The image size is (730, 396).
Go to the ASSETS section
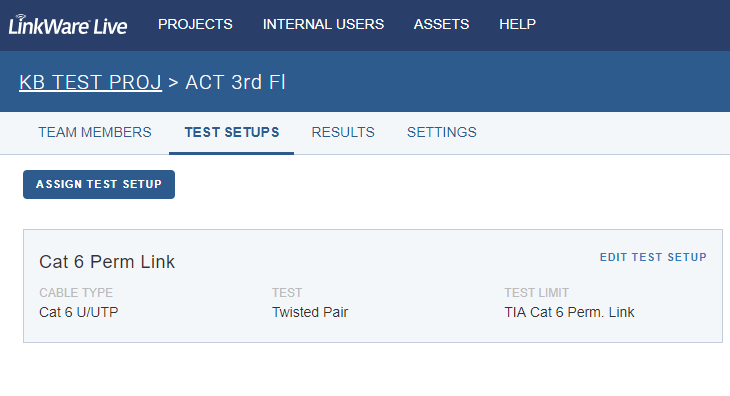pos(441,24)
